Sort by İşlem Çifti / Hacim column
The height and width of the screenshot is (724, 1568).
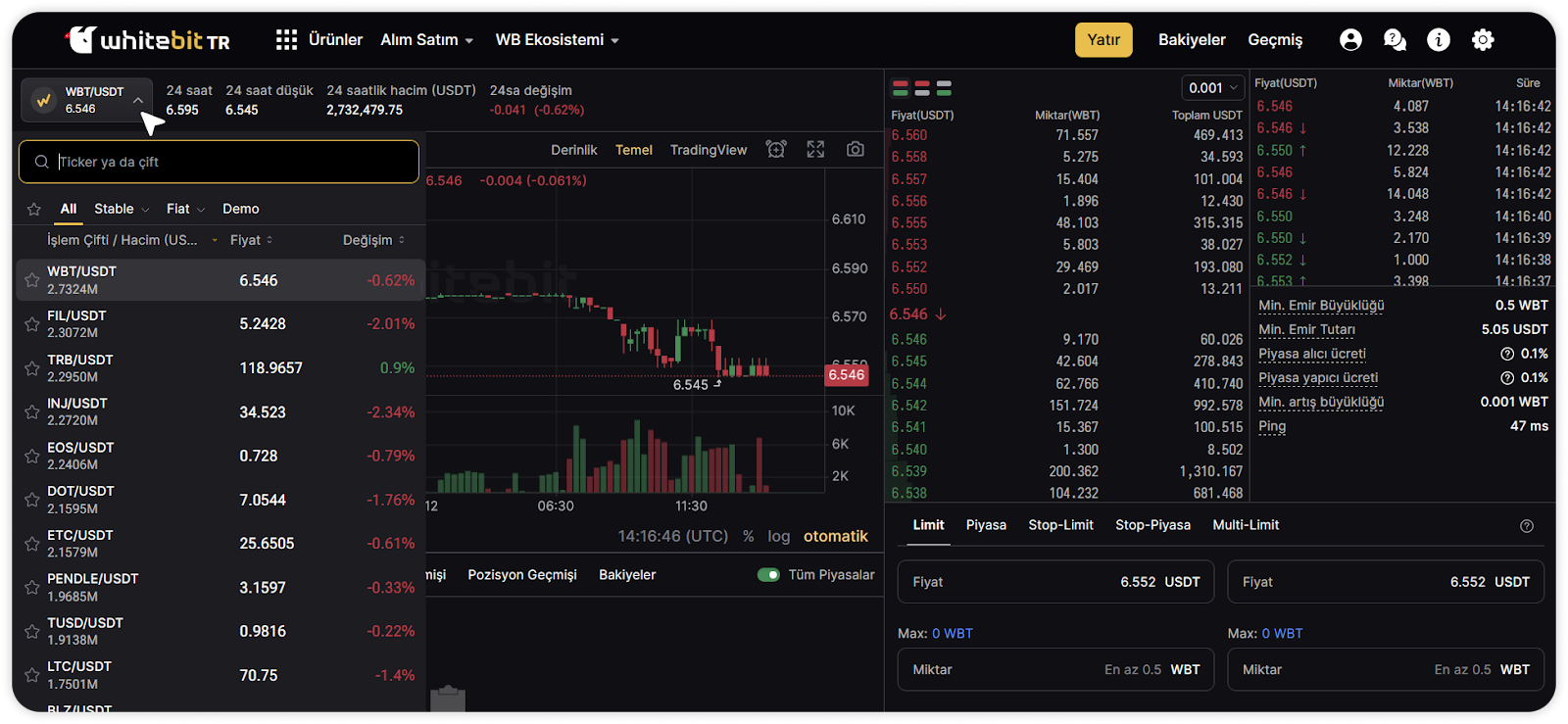click(132, 240)
